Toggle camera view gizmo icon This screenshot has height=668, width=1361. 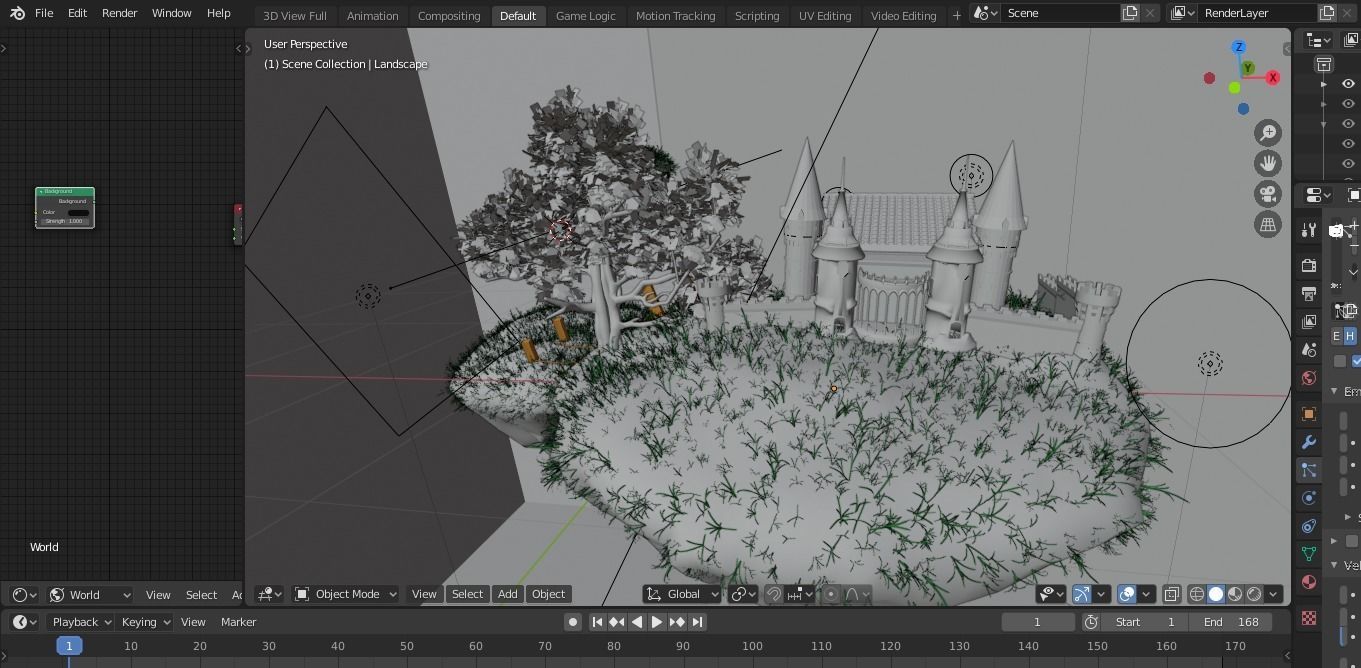tap(1268, 194)
